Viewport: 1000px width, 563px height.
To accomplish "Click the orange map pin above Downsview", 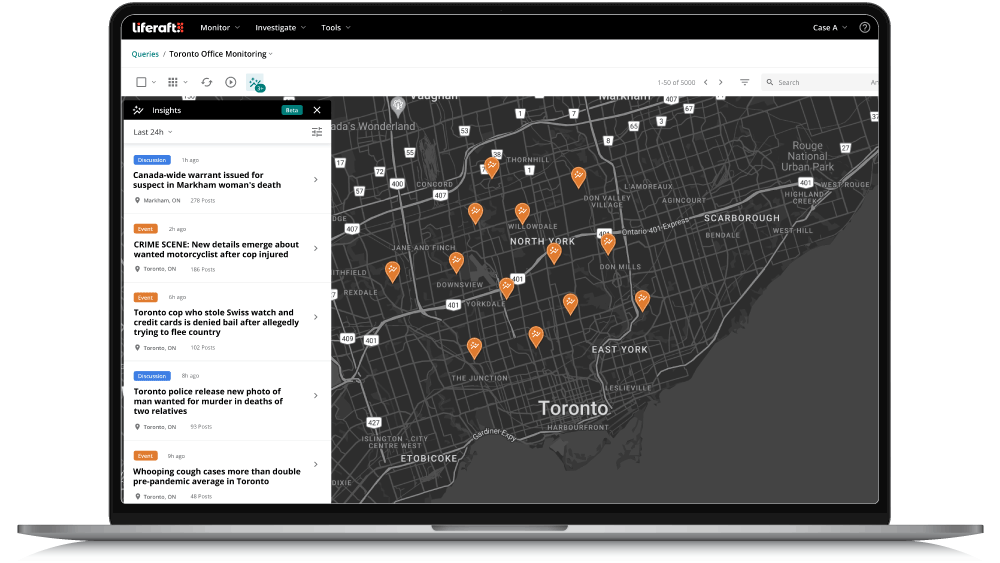I will point(456,262).
